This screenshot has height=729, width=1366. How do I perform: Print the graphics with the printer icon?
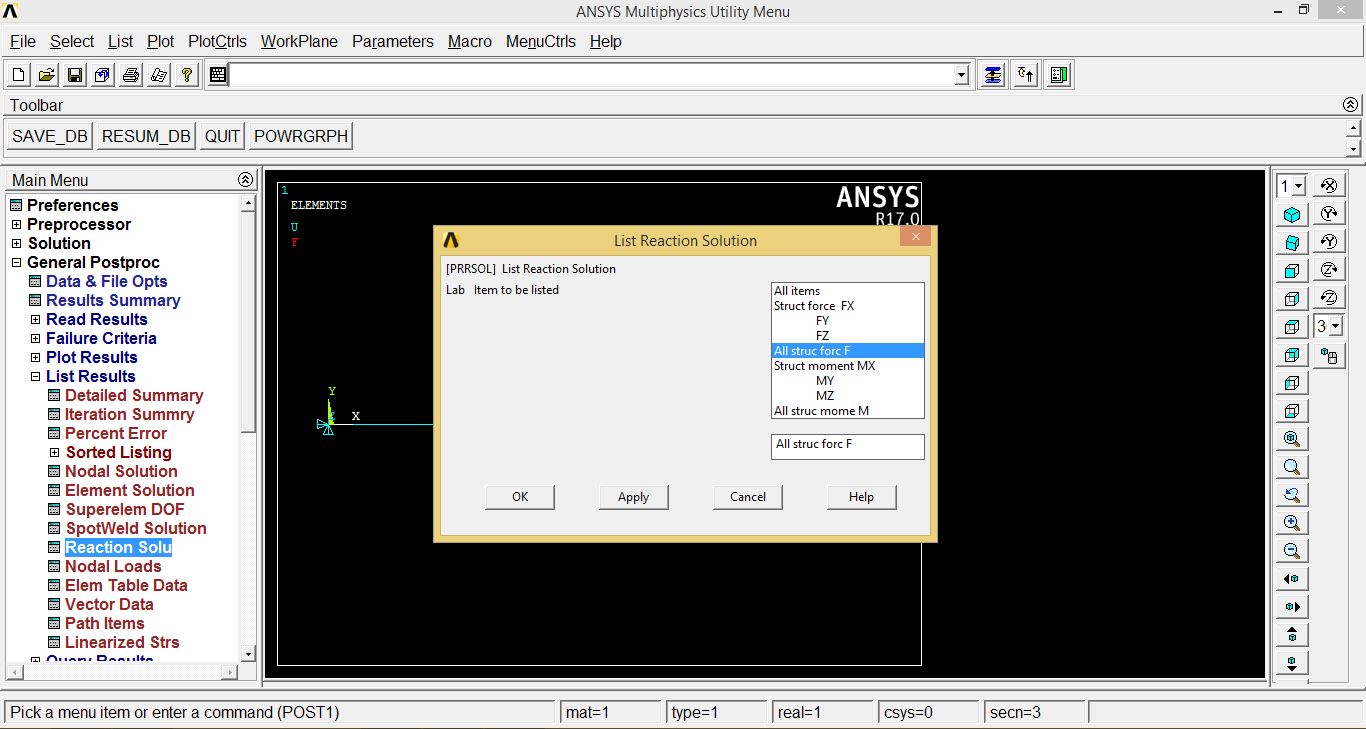tap(130, 73)
